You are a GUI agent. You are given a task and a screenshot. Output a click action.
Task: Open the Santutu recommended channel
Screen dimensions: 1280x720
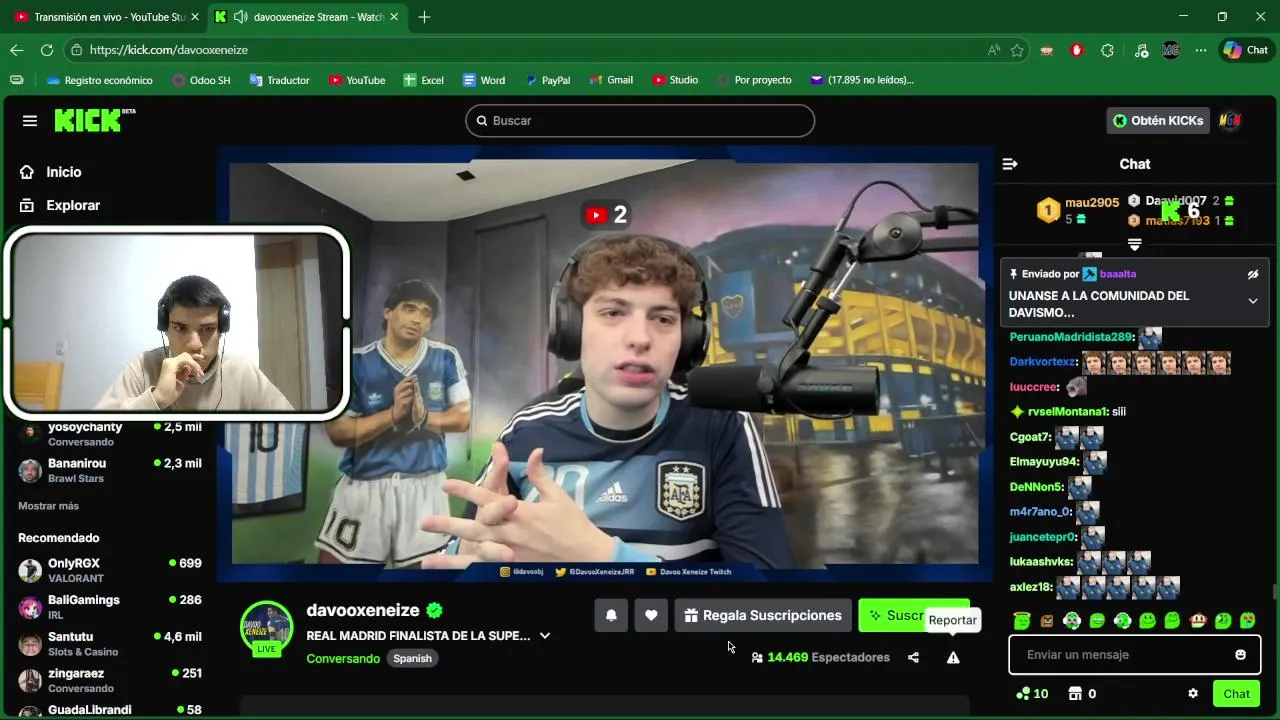pyautogui.click(x=110, y=643)
